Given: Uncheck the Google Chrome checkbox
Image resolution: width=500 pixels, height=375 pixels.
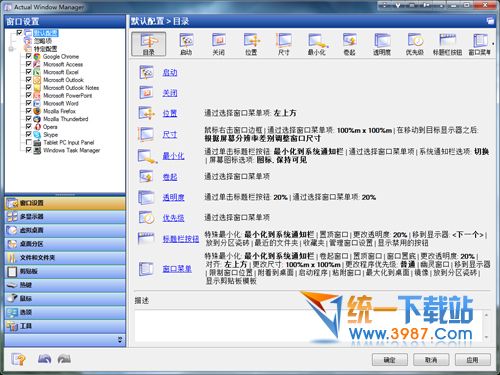Looking at the screenshot, I should pos(29,56).
